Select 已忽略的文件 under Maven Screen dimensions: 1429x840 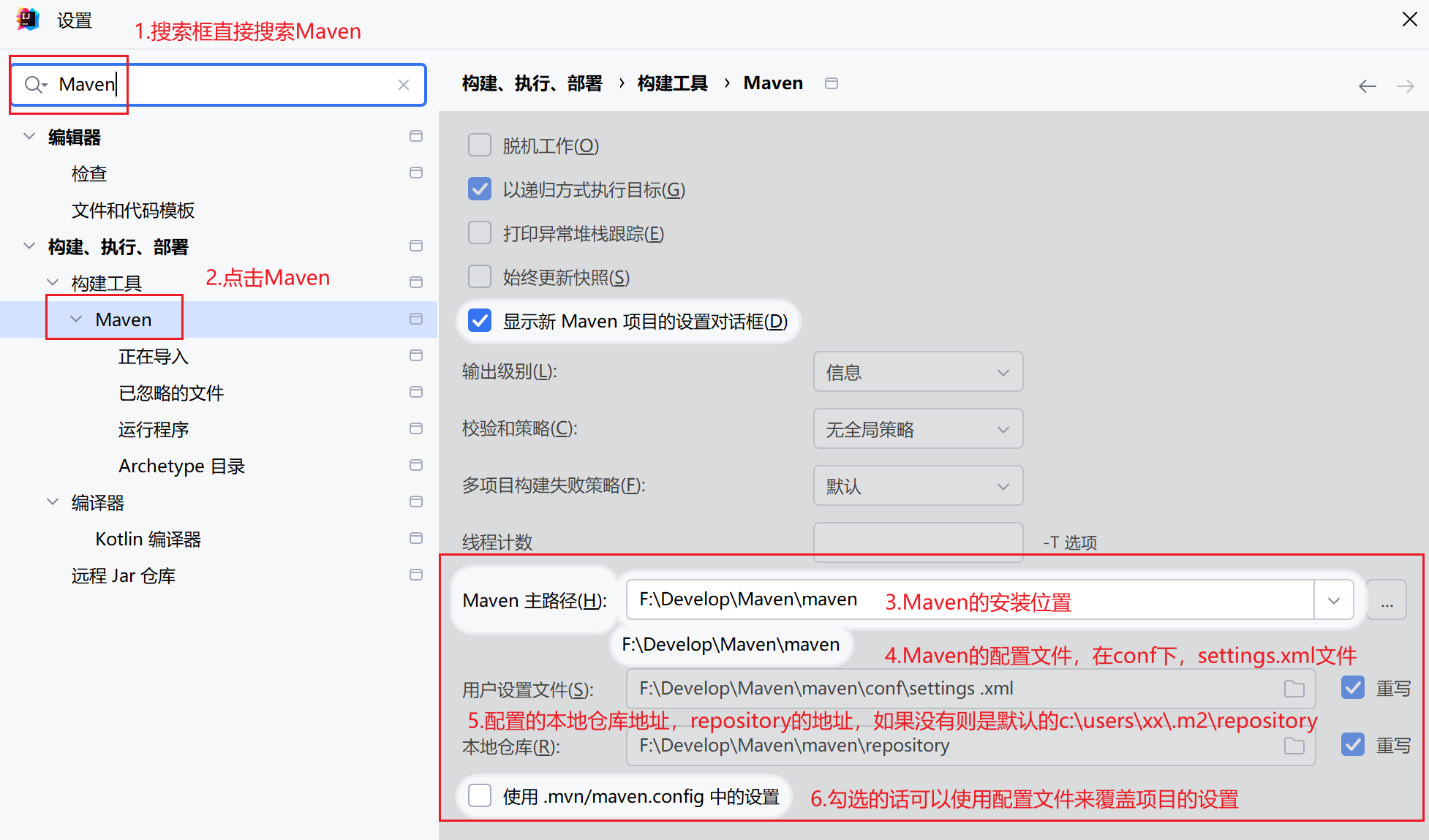pos(171,393)
